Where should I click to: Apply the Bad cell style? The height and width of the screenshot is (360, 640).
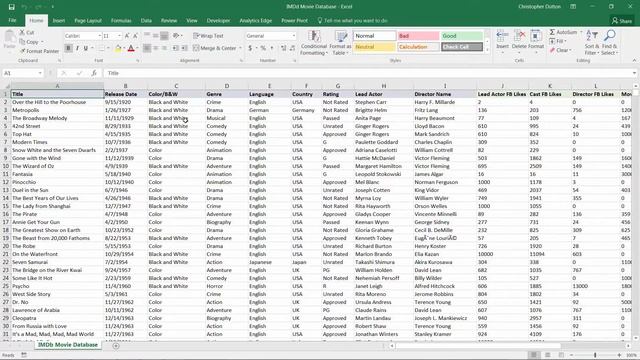coord(418,36)
